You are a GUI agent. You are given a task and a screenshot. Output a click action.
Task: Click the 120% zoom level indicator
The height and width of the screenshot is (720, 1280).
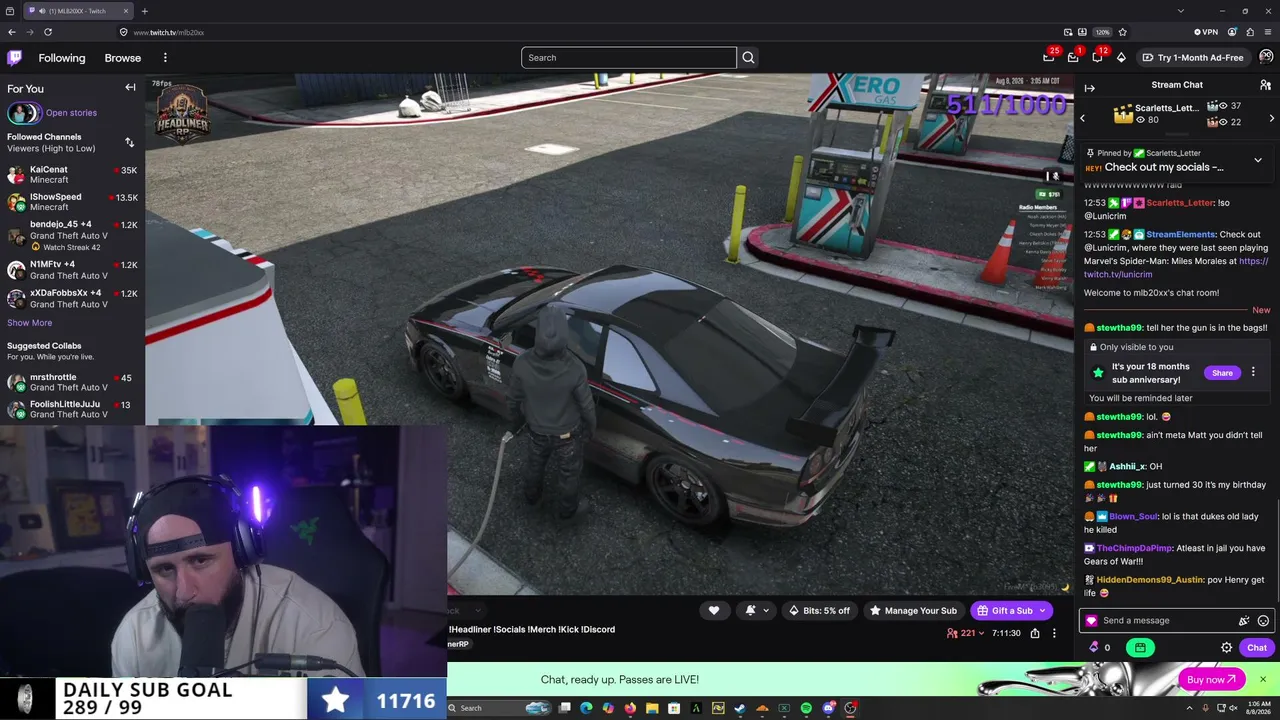1102,32
